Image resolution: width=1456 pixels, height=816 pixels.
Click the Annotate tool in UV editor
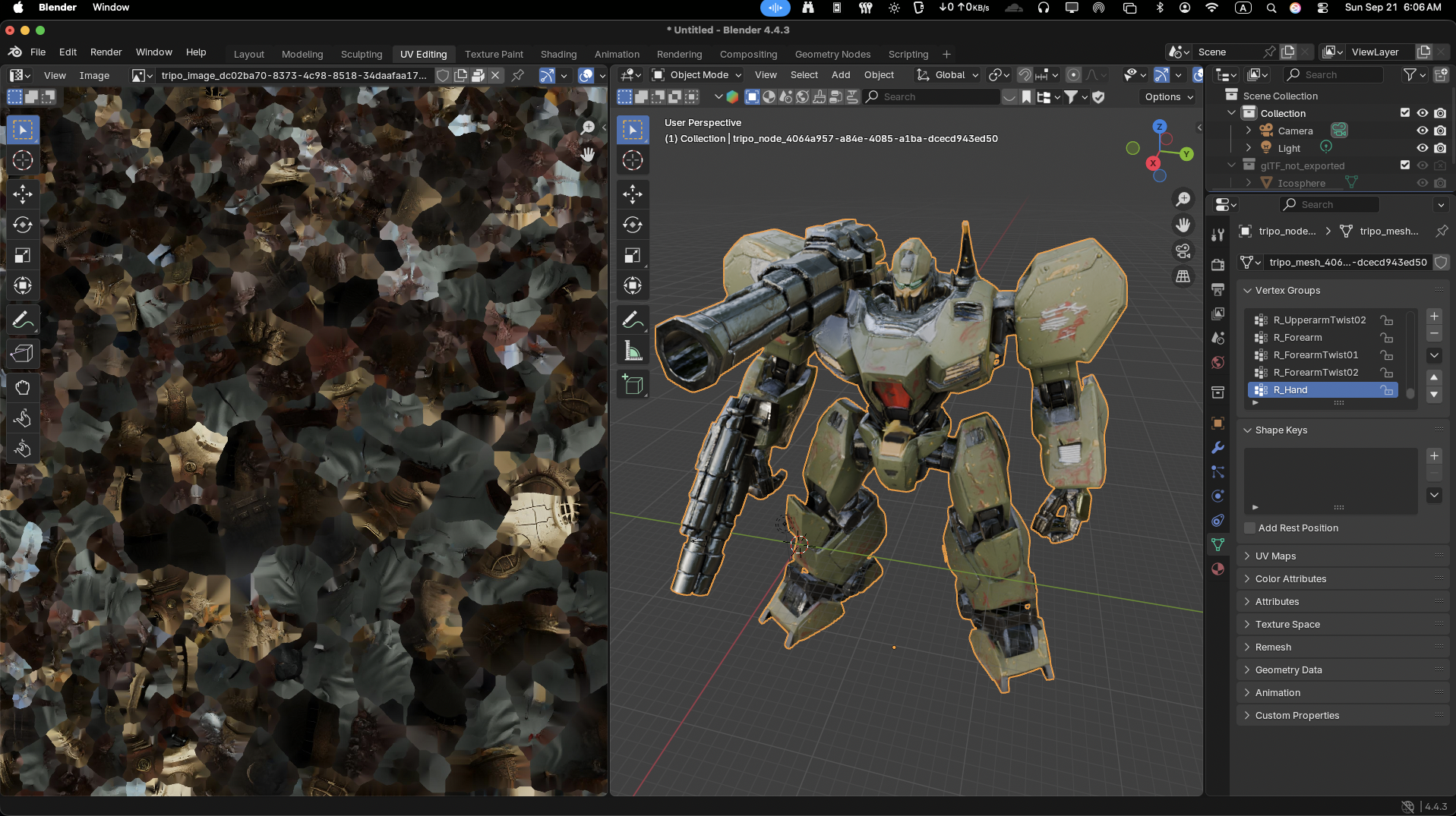23,320
